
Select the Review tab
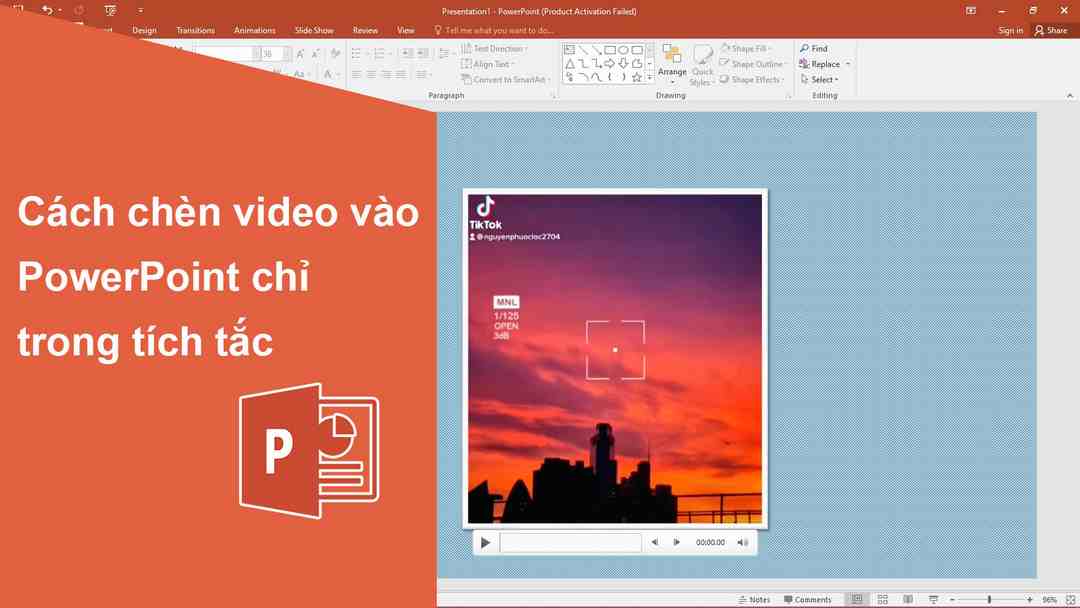[x=365, y=30]
